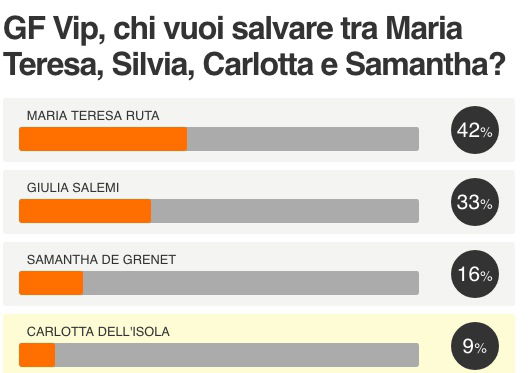This screenshot has width=529, height=373.
Task: Click the 16% result badge
Action: 475,274
